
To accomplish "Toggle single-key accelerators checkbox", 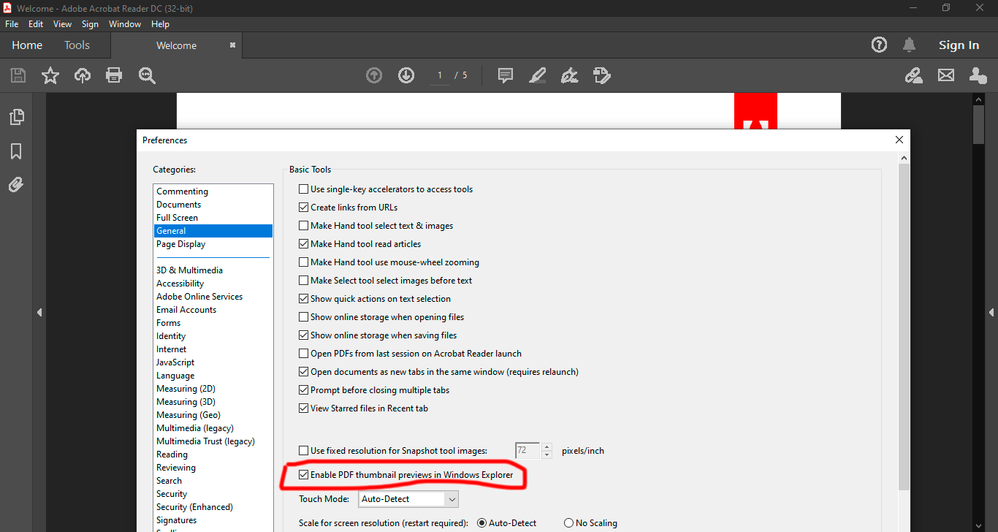I will [x=304, y=189].
